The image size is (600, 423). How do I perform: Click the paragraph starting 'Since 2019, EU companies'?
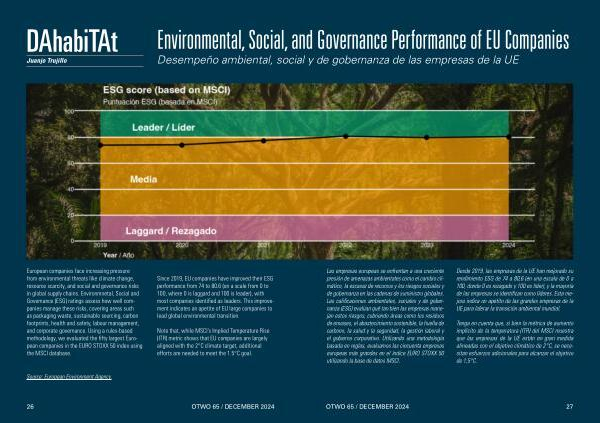(215, 297)
